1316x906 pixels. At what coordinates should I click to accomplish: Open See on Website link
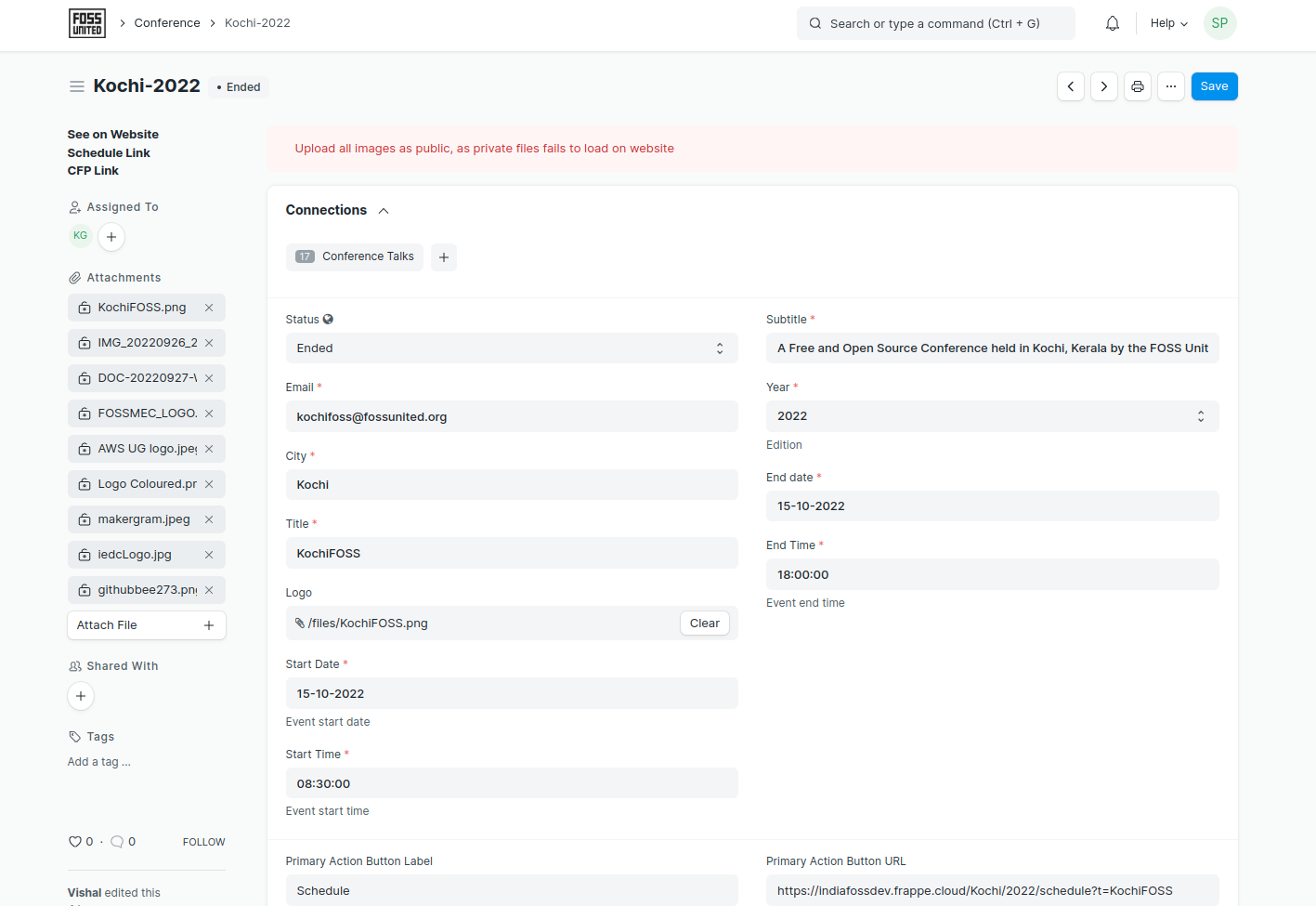(x=113, y=135)
